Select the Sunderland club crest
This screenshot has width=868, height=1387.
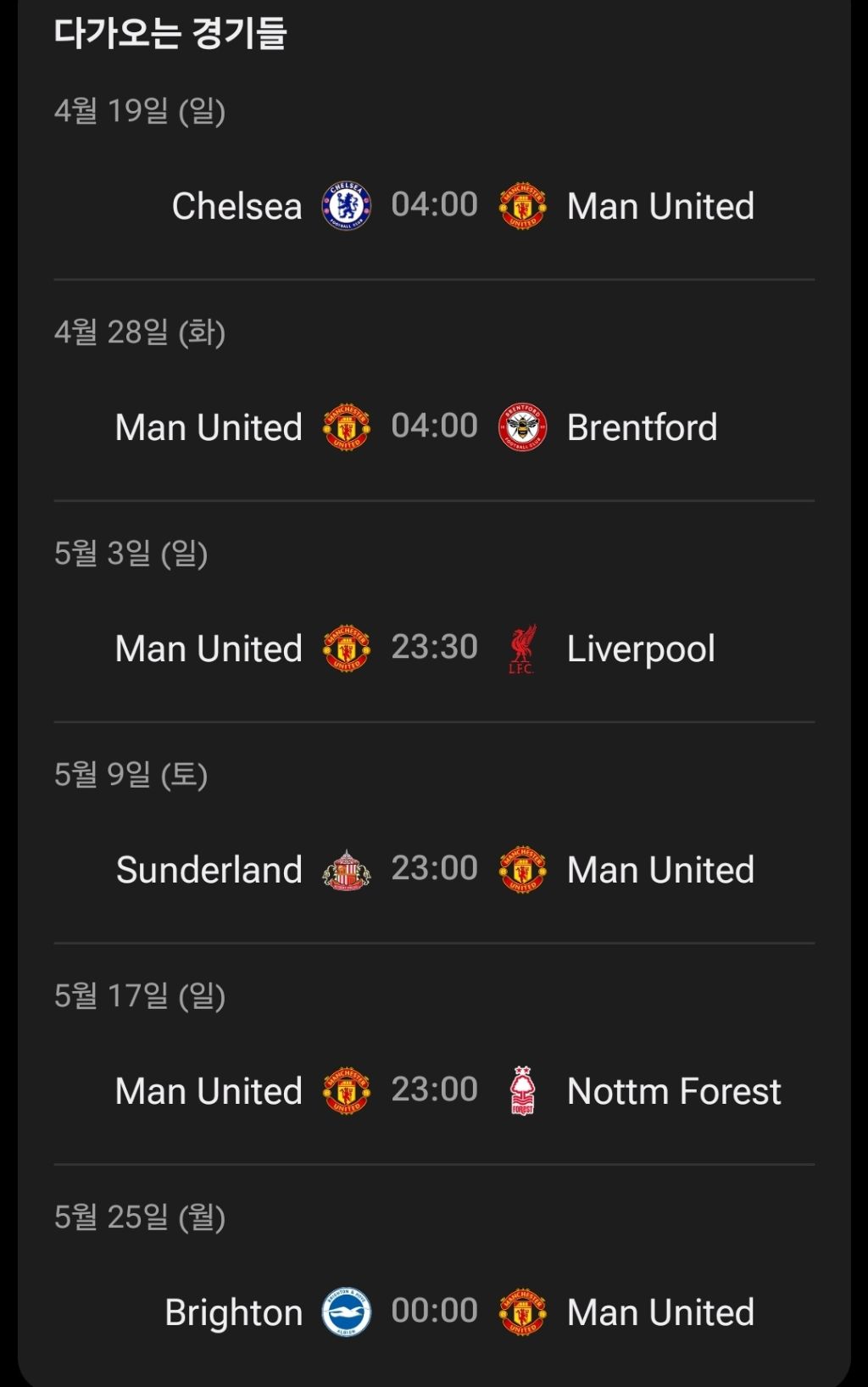tap(346, 870)
